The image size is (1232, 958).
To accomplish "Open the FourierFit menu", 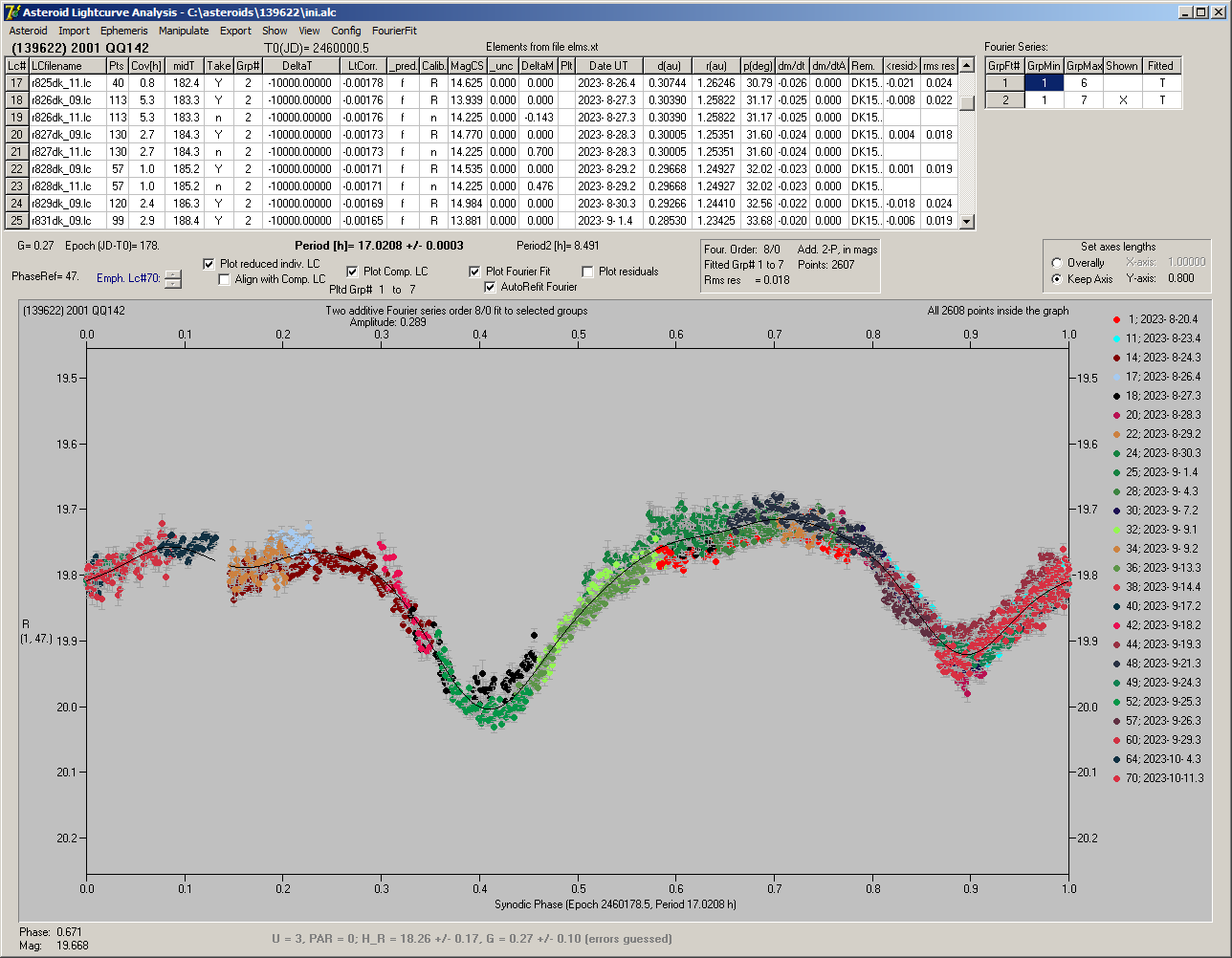I will (x=394, y=31).
